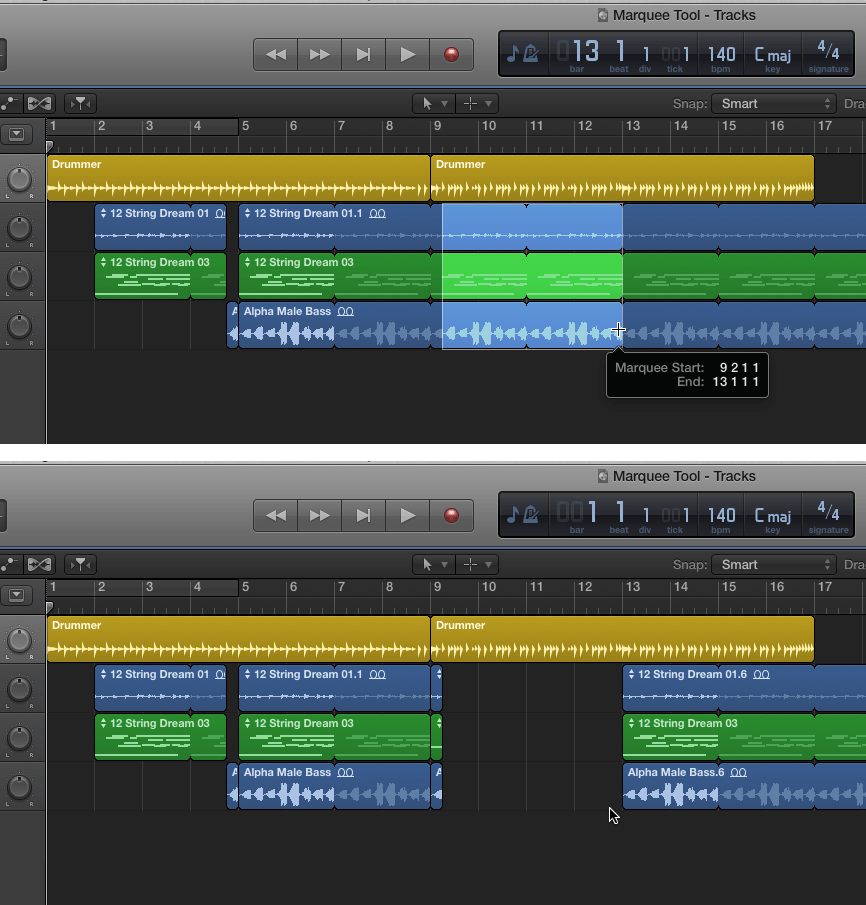
Task: Toggle the automation icon in top toolbar
Action: coord(10,104)
